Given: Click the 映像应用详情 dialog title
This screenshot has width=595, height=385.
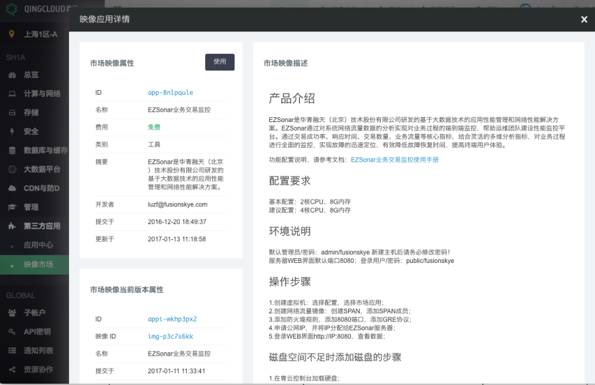Looking at the screenshot, I should click(x=104, y=19).
